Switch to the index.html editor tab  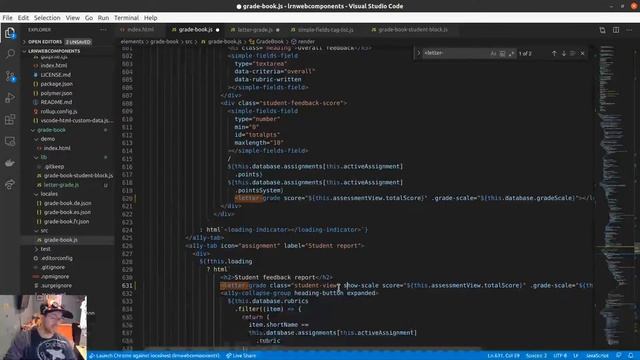point(140,30)
